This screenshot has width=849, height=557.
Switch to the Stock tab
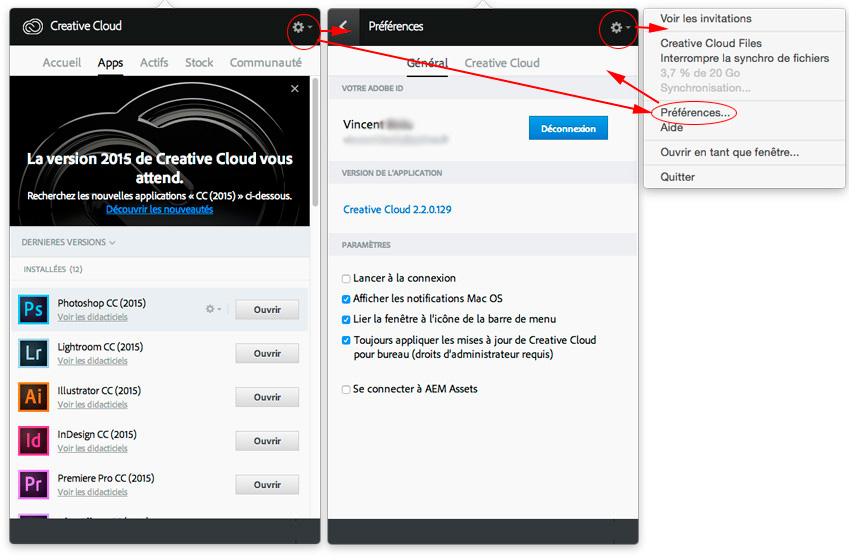pyautogui.click(x=199, y=63)
